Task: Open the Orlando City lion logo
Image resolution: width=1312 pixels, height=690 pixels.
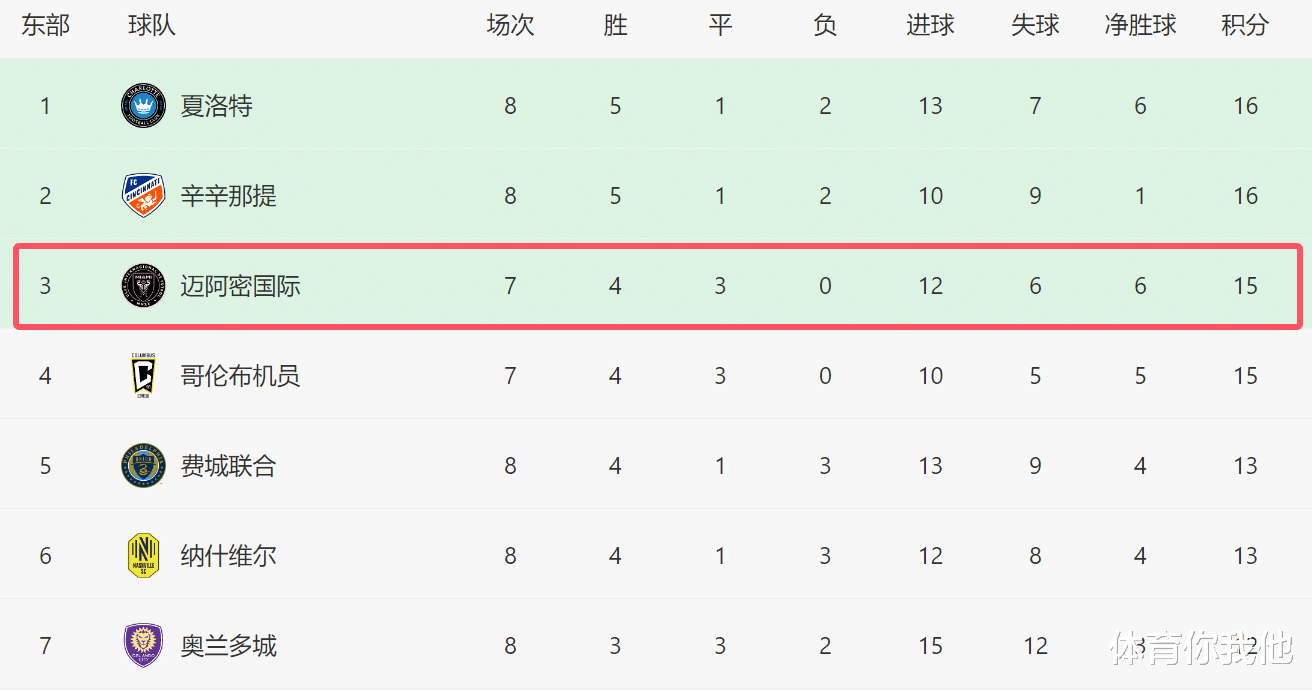Action: pyautogui.click(x=143, y=646)
